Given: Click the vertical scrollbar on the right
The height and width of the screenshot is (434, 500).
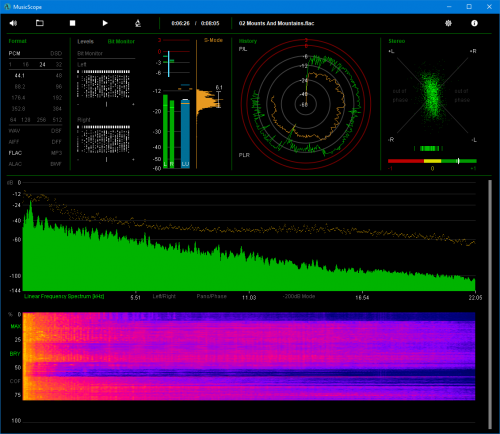Looking at the screenshot, I should pyautogui.click(x=490, y=304).
